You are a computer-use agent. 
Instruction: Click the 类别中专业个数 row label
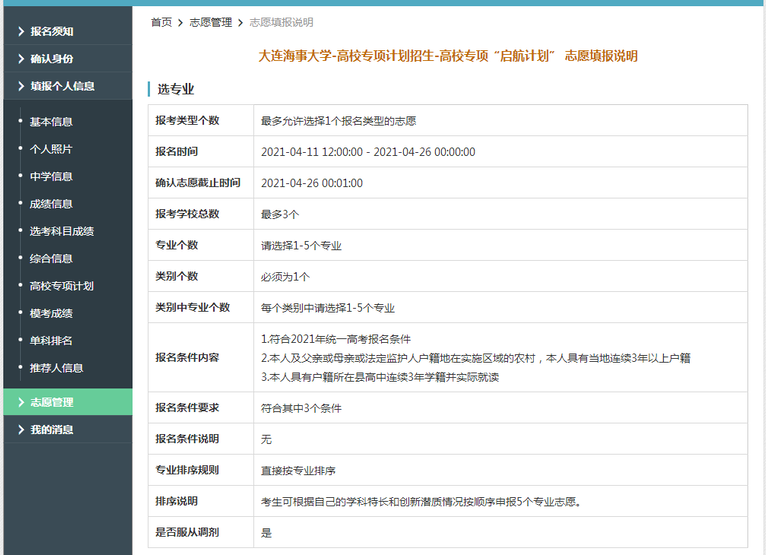192,307
